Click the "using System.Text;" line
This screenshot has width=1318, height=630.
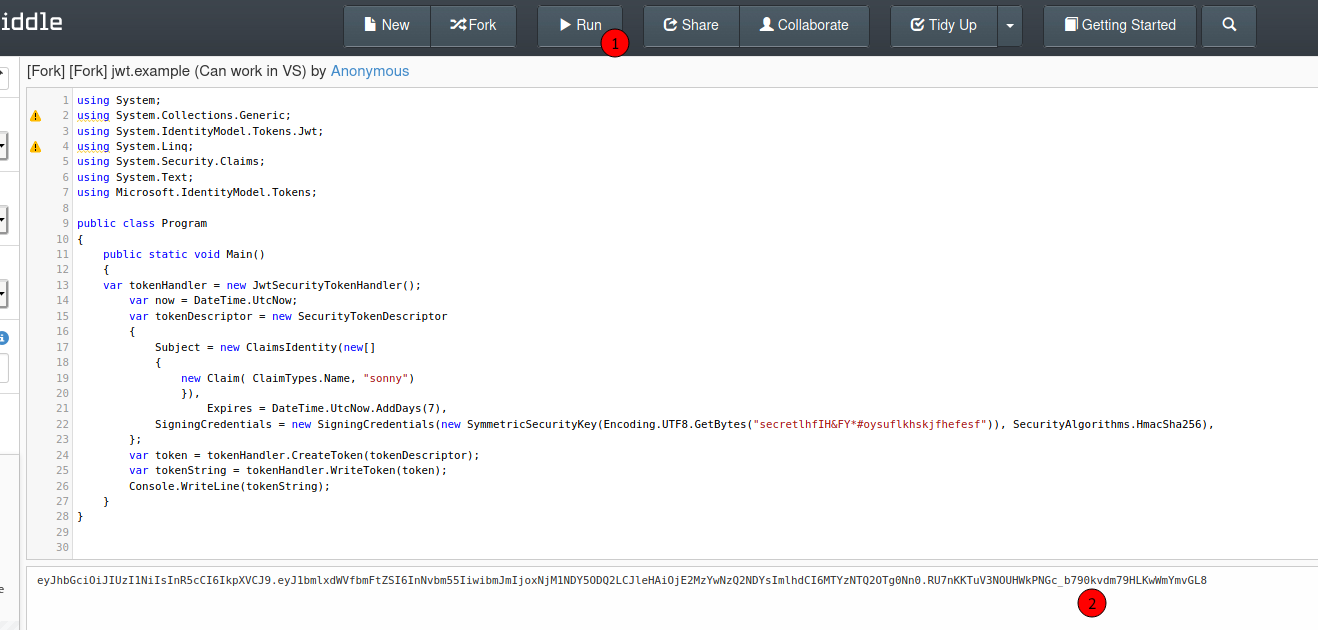(x=135, y=177)
